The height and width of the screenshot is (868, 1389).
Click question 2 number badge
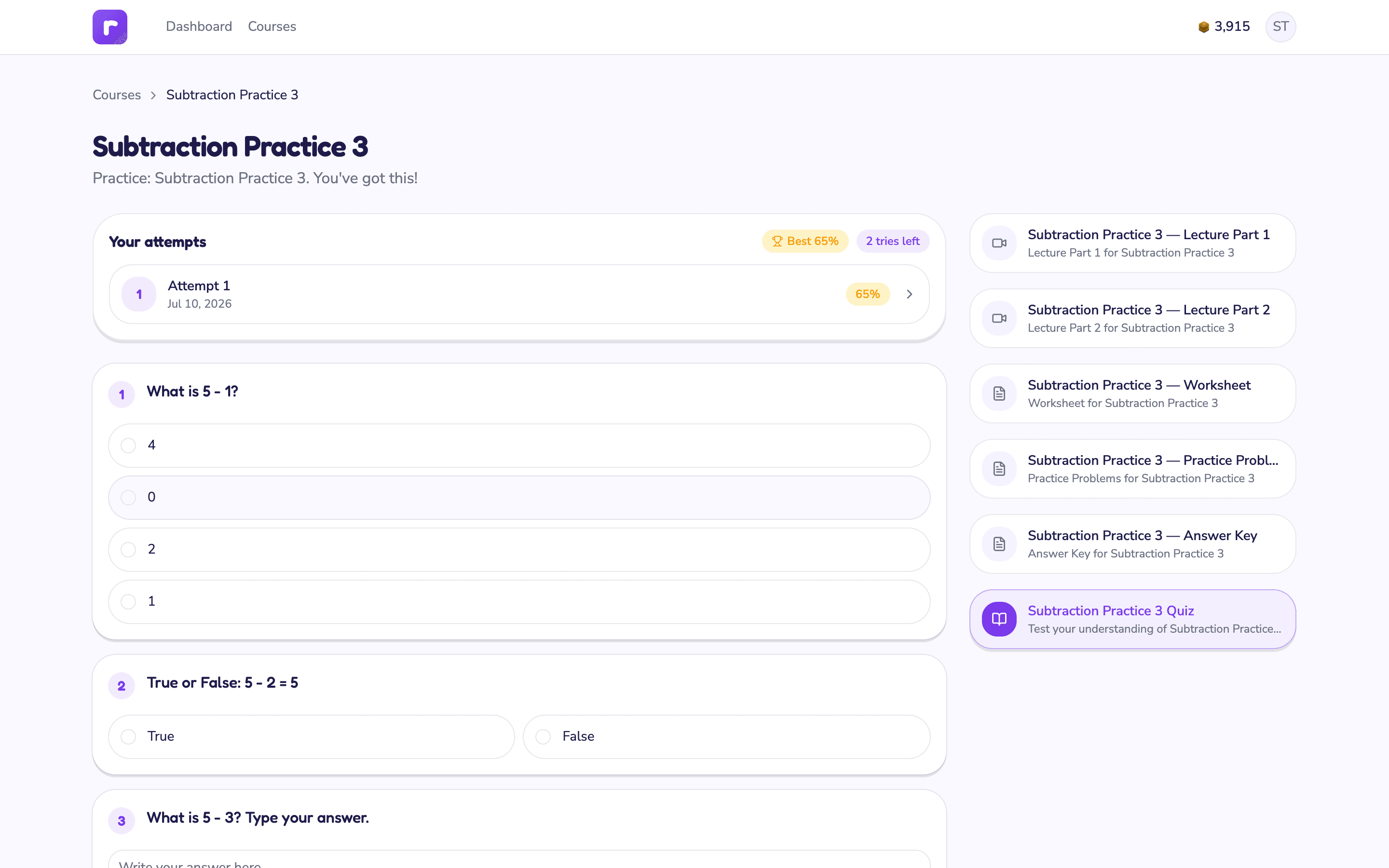(122, 685)
